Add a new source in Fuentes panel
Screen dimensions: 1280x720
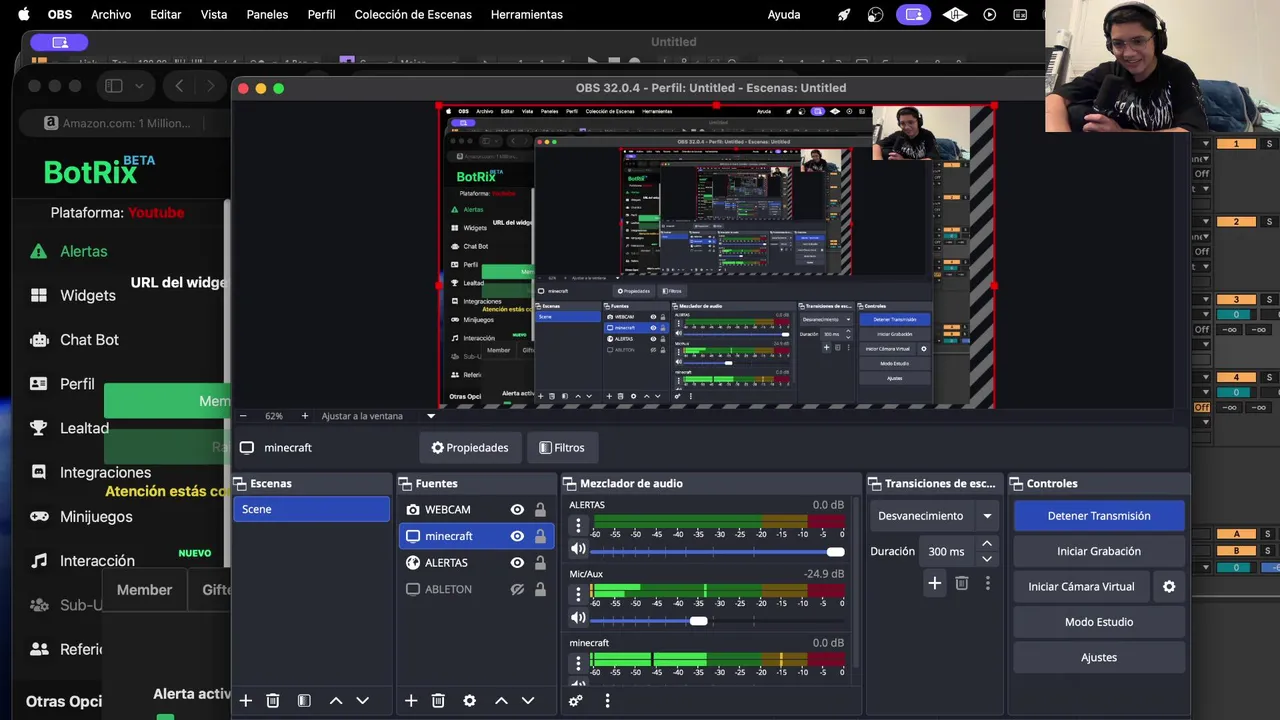pyautogui.click(x=411, y=701)
